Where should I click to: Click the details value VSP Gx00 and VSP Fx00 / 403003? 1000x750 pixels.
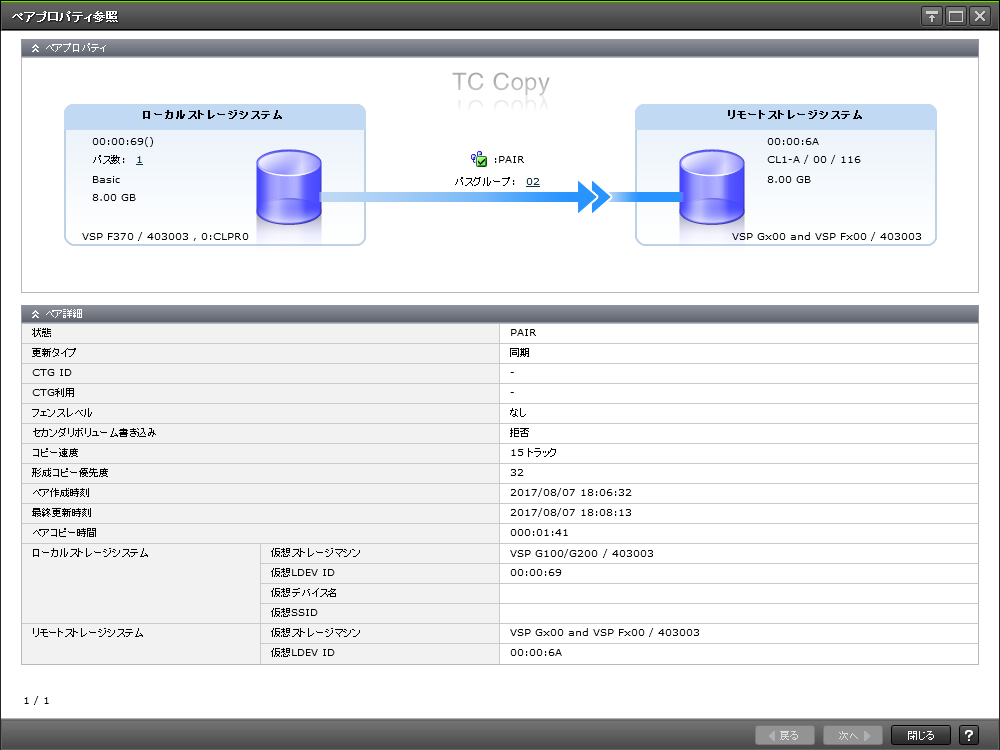[605, 633]
